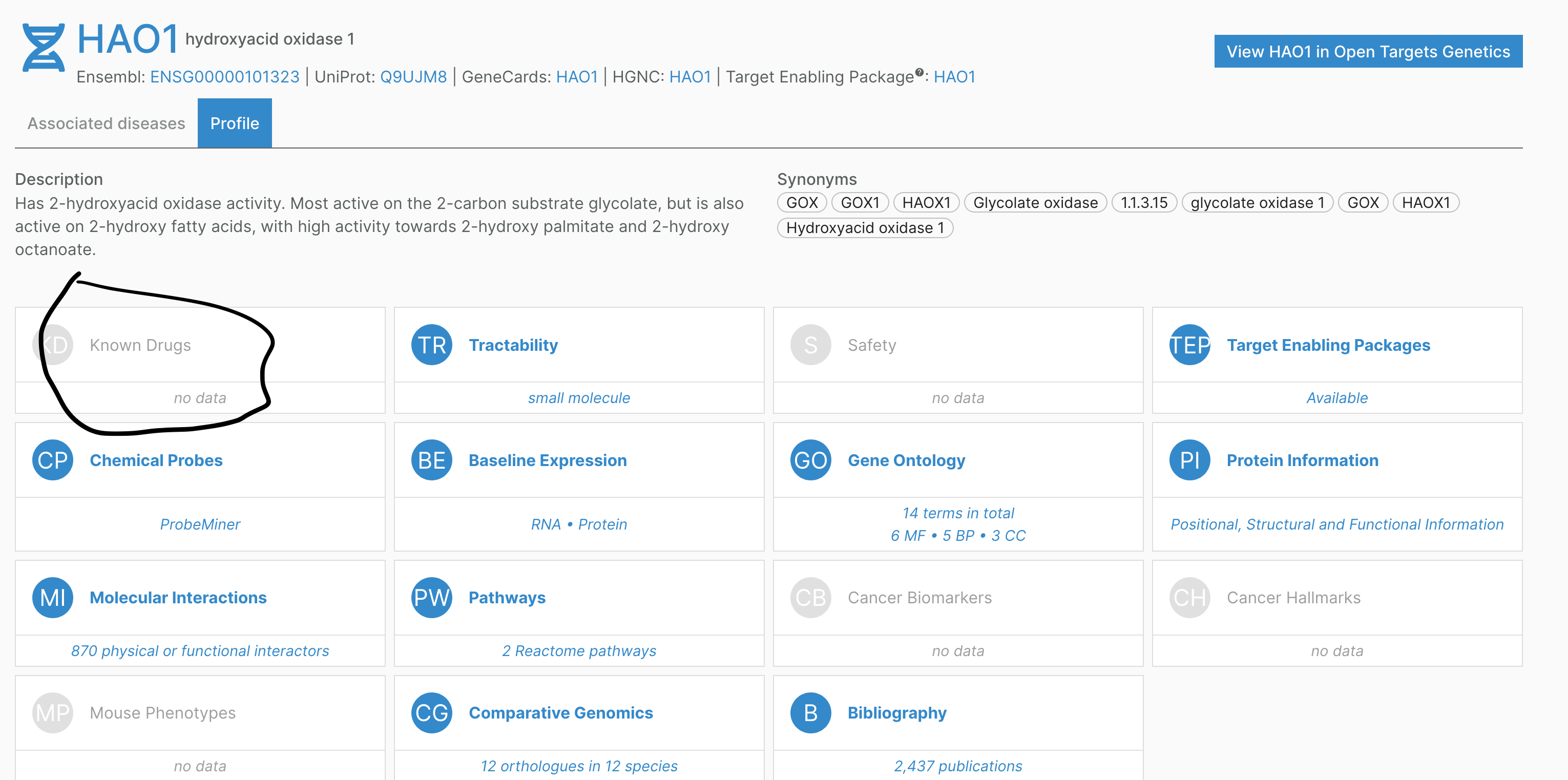Open the 2,437 publications link

point(957,765)
